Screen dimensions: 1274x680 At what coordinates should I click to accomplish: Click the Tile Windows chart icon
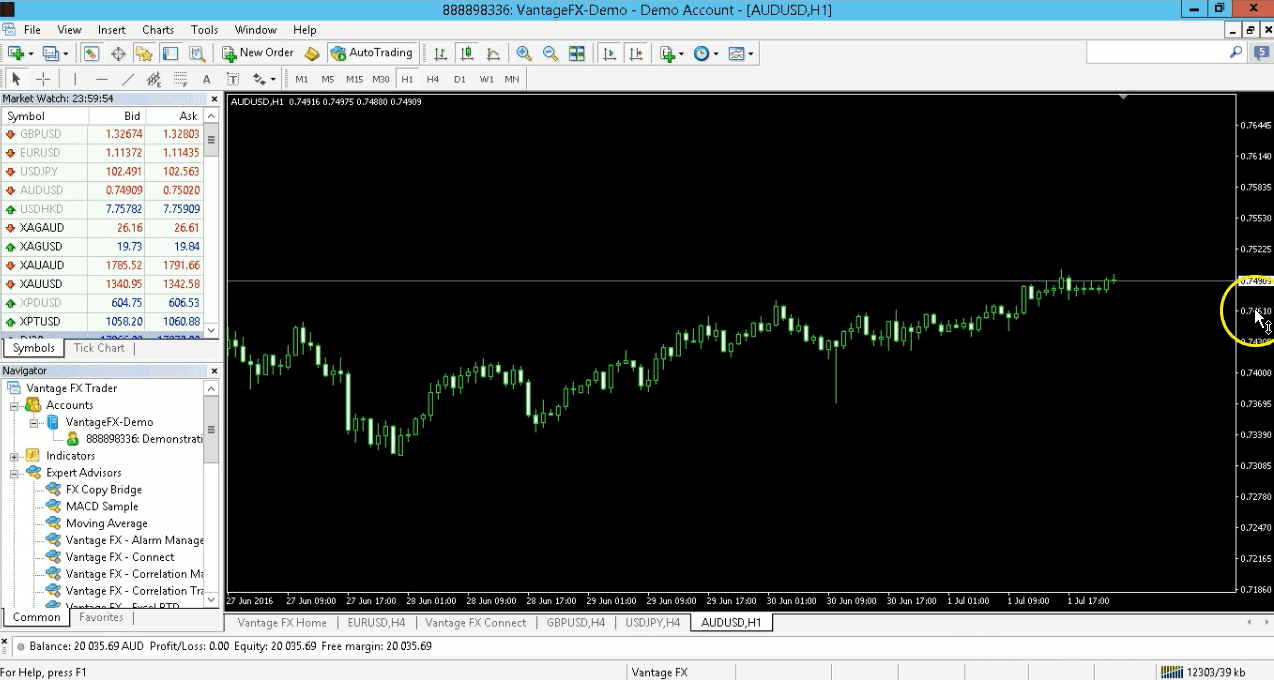point(577,53)
